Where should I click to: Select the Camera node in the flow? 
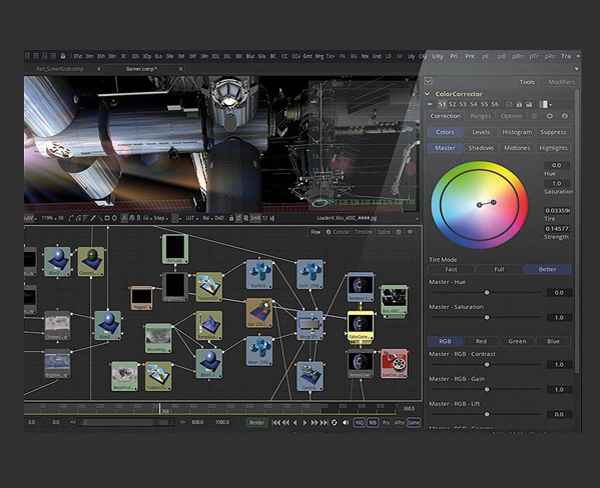click(310, 377)
